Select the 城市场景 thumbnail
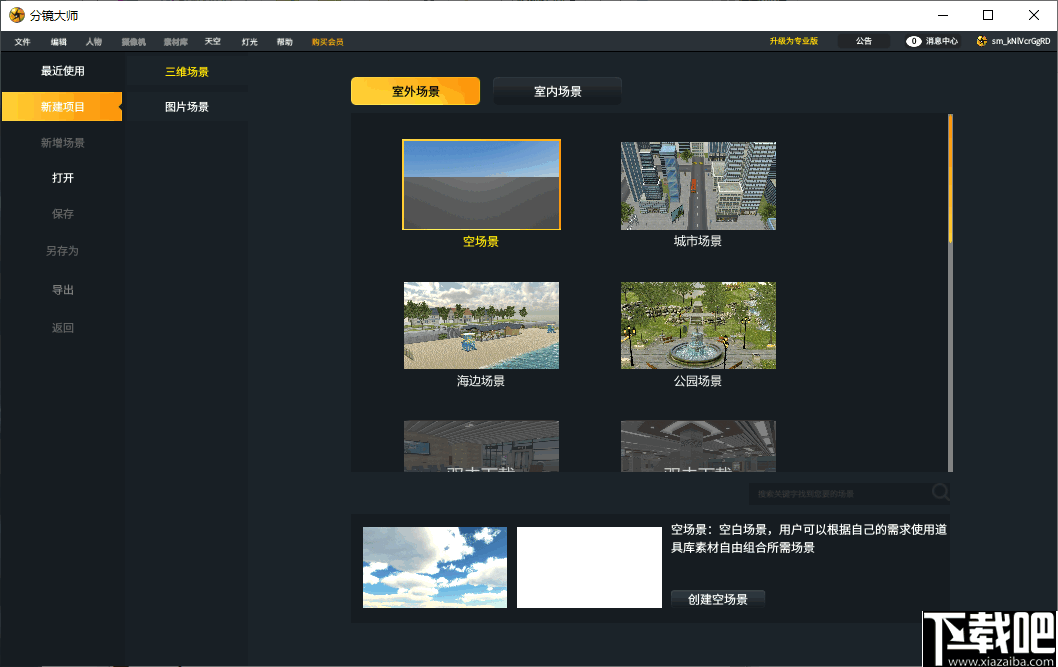 click(698, 185)
